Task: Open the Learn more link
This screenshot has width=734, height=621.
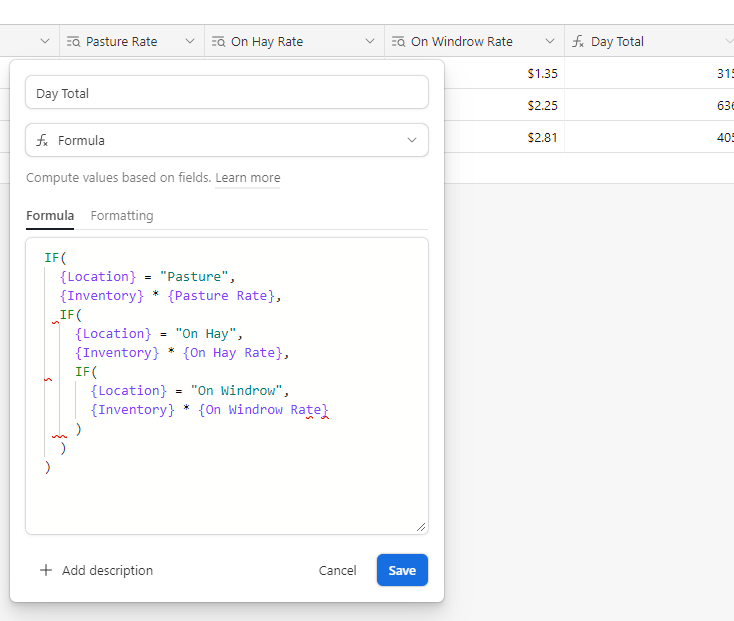Action: coord(248,178)
